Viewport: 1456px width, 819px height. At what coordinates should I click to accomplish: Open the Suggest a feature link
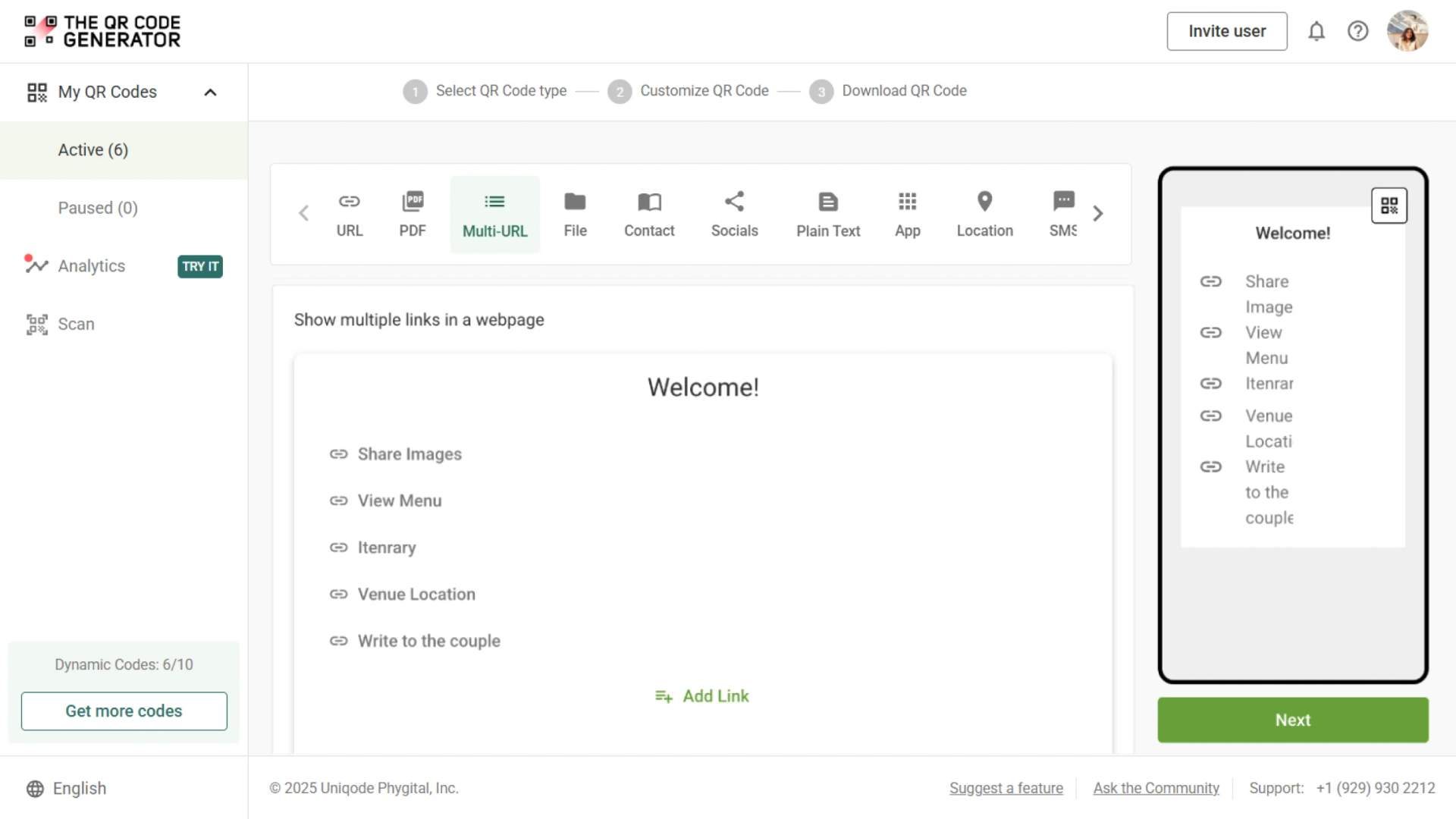pos(1006,789)
